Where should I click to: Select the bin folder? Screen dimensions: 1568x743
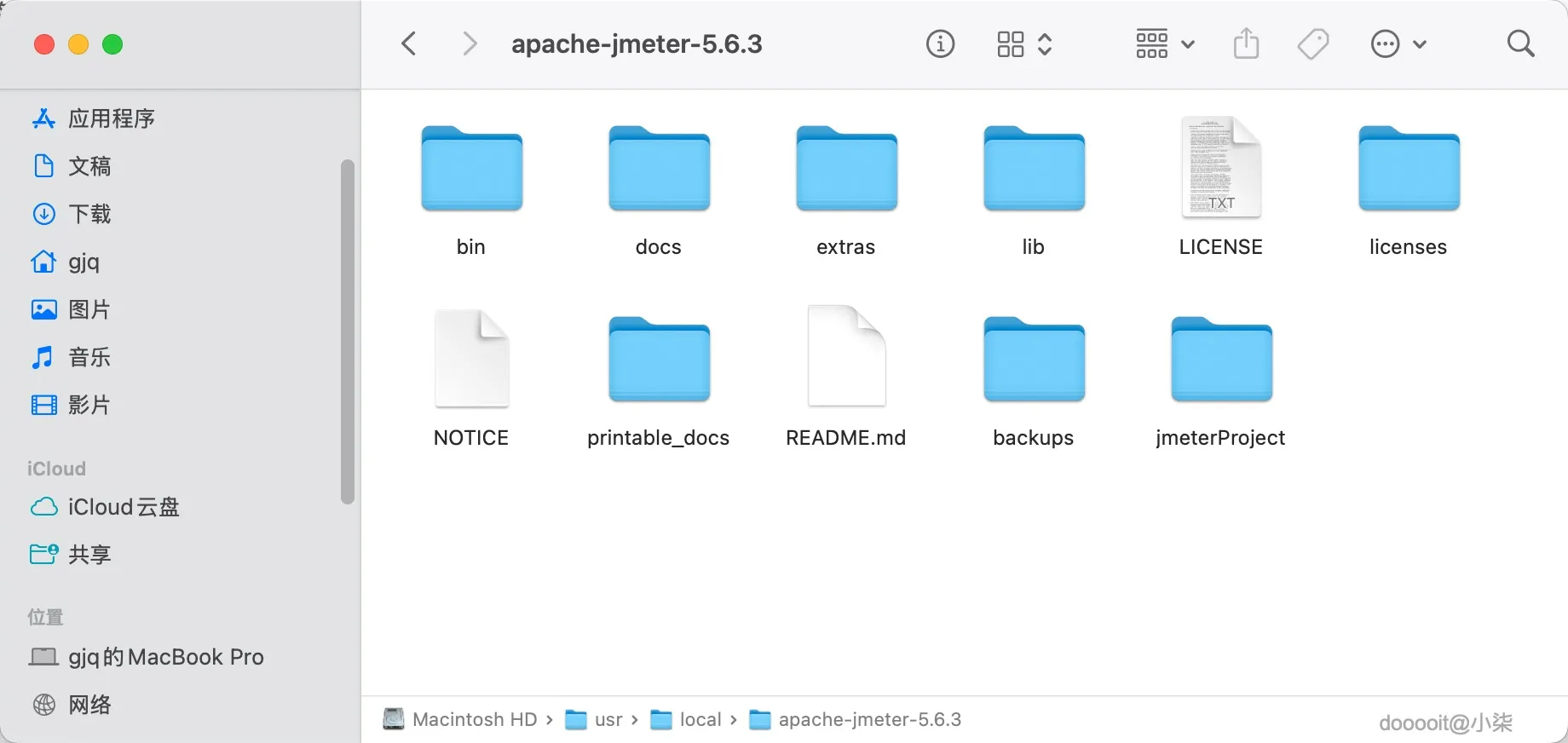471,168
